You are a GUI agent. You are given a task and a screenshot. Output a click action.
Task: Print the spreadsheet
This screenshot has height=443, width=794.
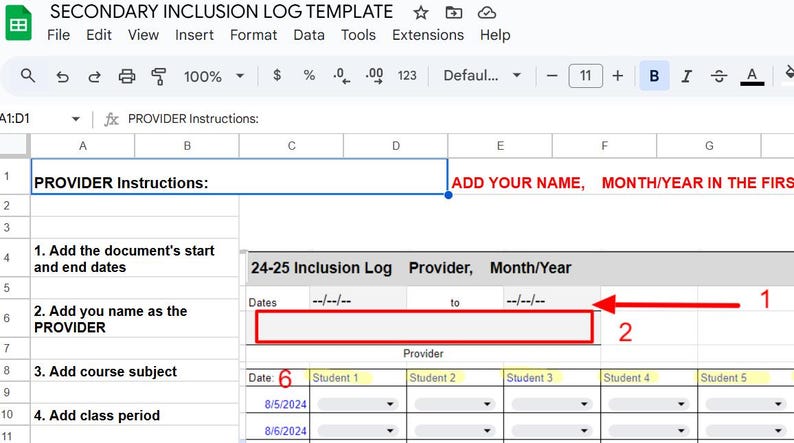tap(127, 76)
